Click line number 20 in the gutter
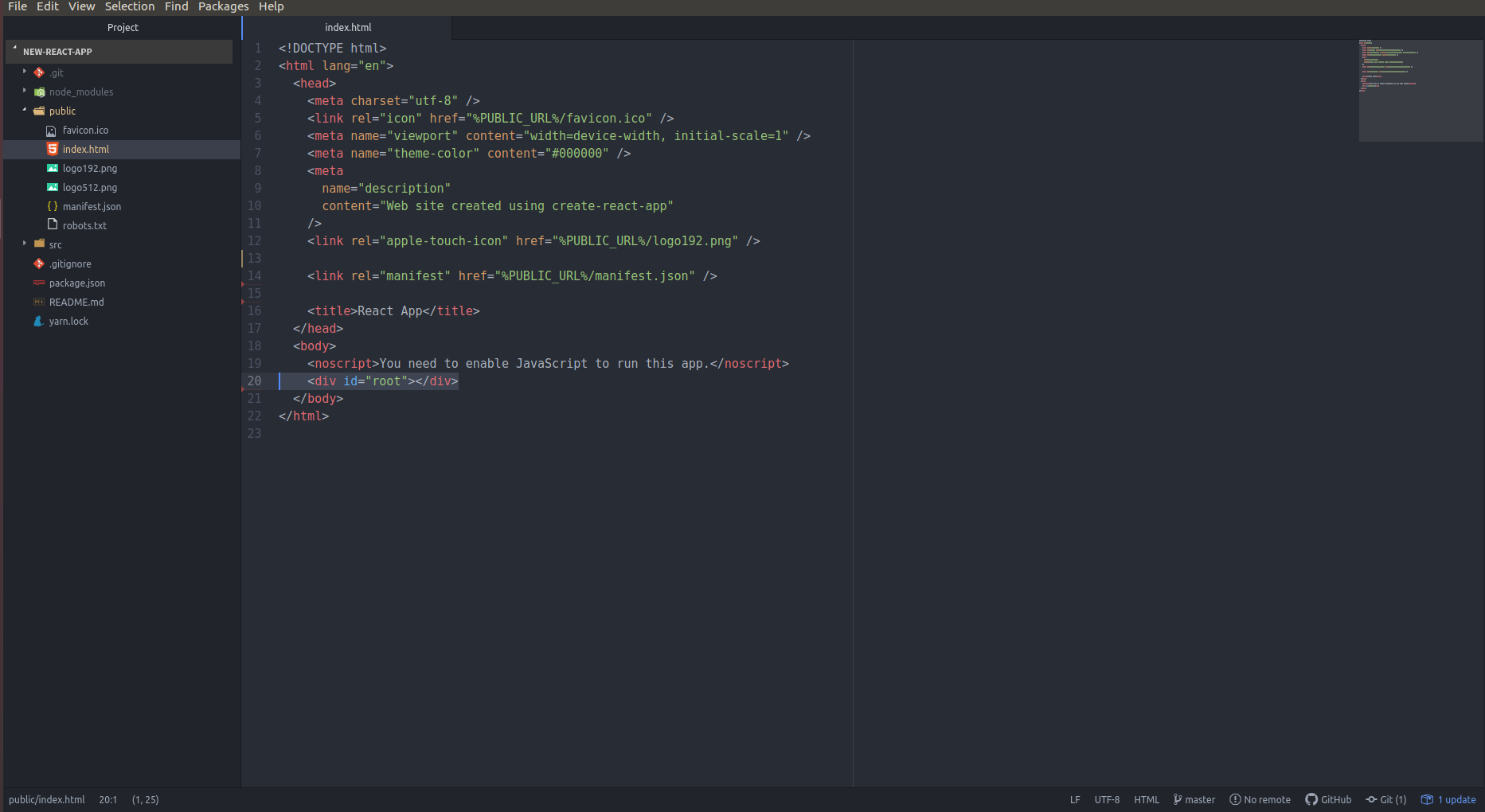 [x=254, y=381]
